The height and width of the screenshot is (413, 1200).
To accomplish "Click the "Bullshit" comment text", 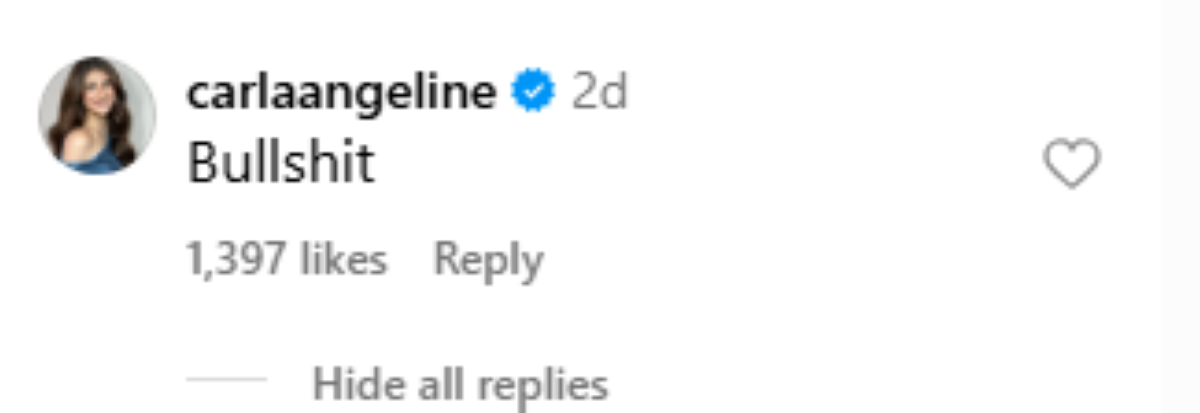I will tap(281, 164).
